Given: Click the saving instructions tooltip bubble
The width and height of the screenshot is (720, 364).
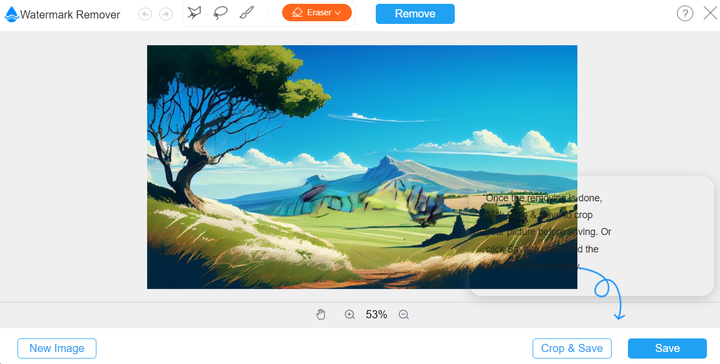Looking at the screenshot, I should click(591, 235).
